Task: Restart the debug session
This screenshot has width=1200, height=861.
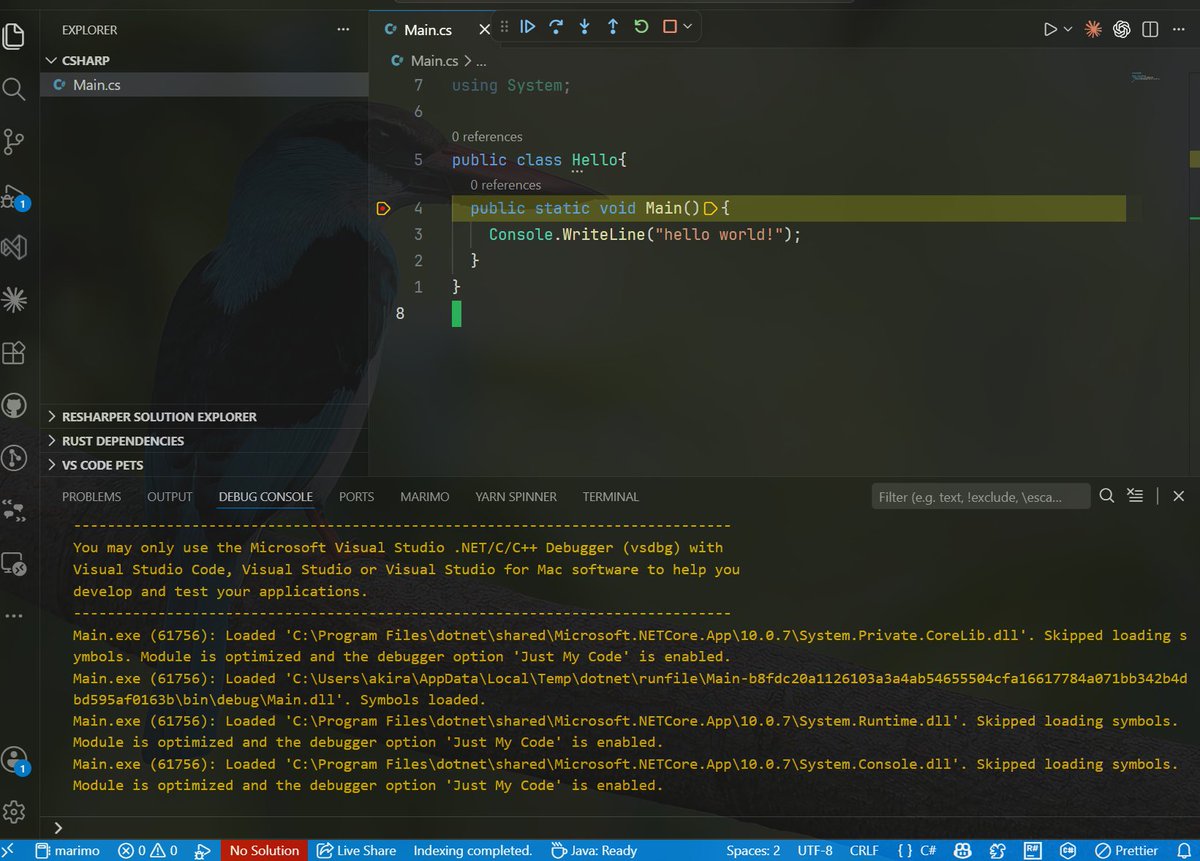Action: [x=642, y=27]
